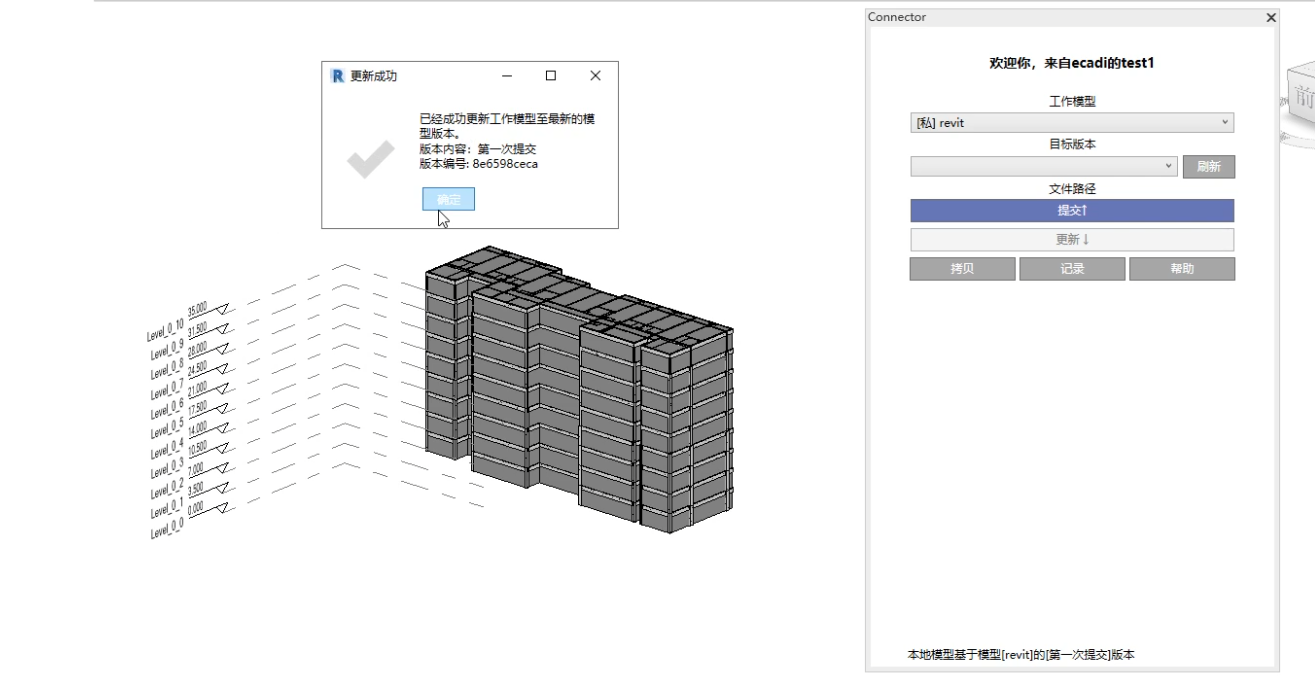
Task: Minimize the 更新成功 dialog
Action: coord(507,76)
